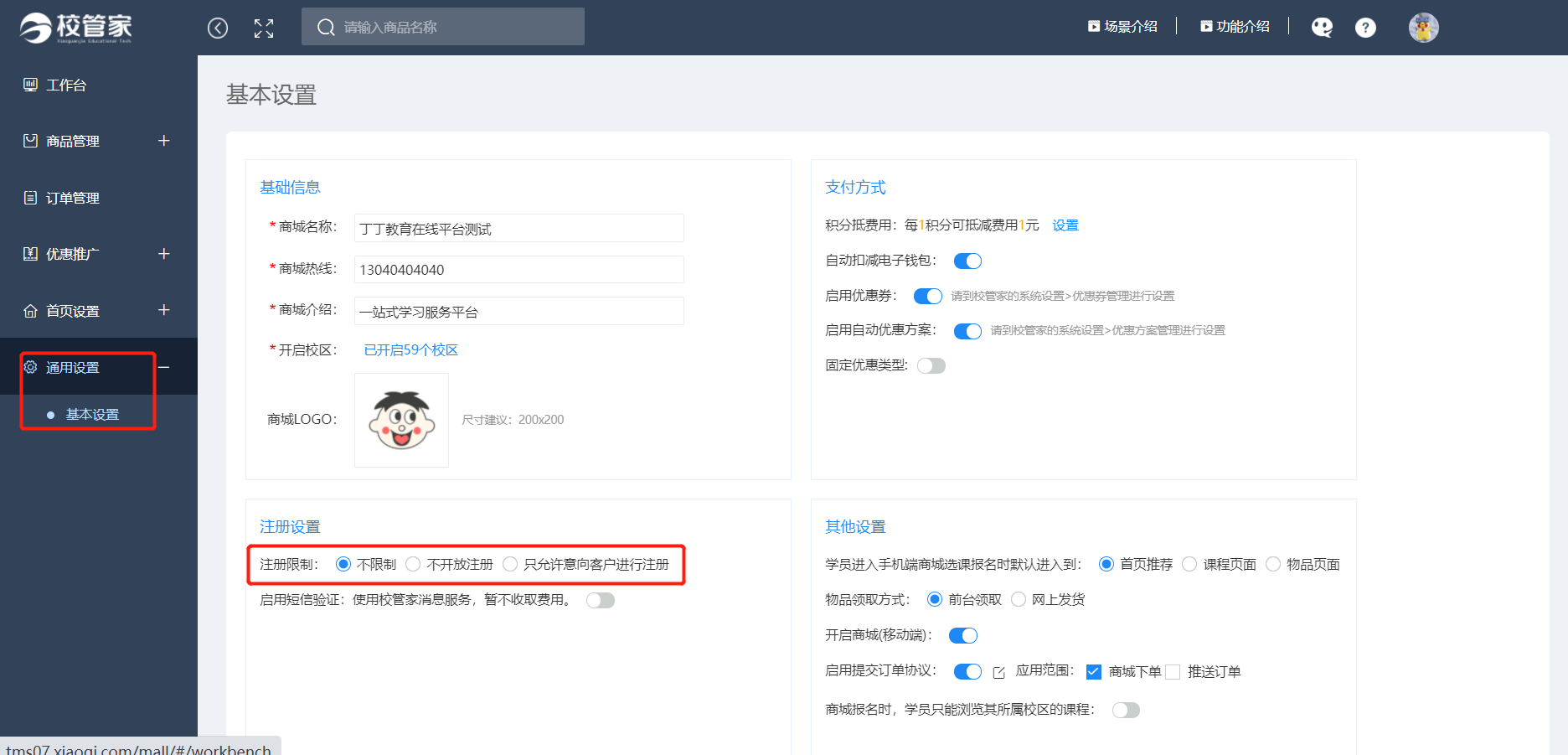
Task: Click 工作台 monitor icon
Action: 30,85
